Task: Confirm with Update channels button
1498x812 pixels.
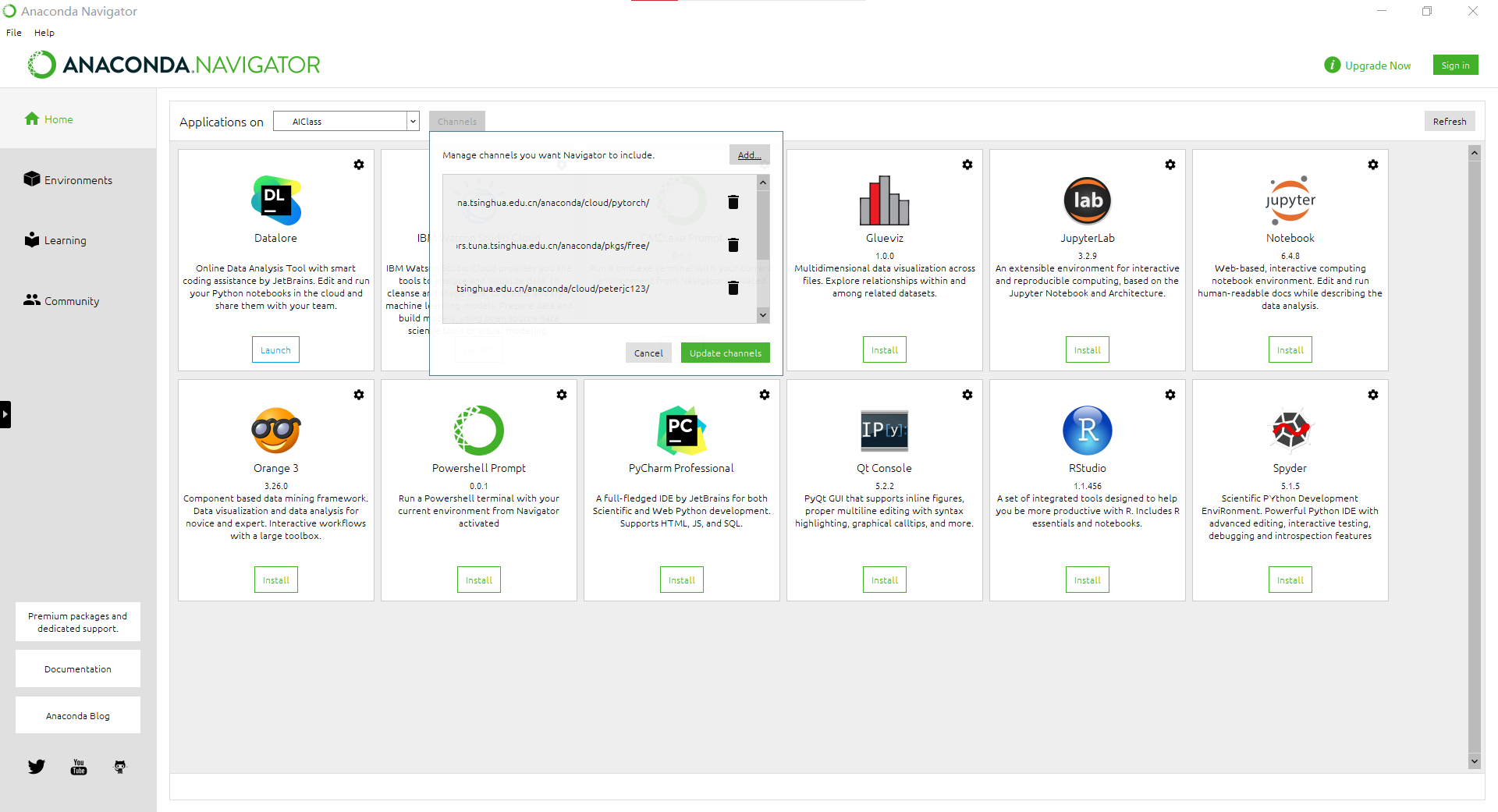Action: pyautogui.click(x=726, y=353)
